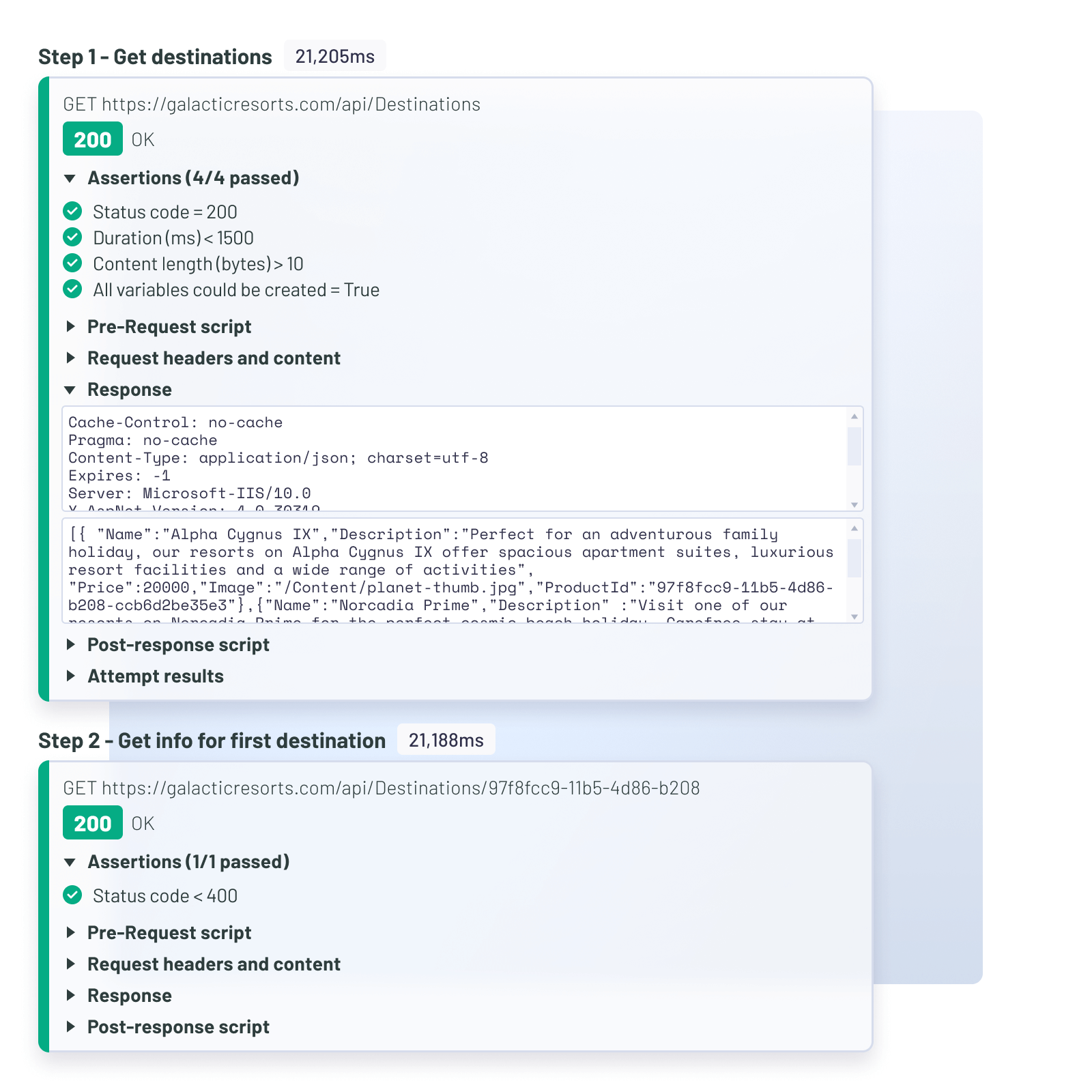
Task: Expand the Post-response script section in Step 1
Action: pyautogui.click(x=71, y=644)
